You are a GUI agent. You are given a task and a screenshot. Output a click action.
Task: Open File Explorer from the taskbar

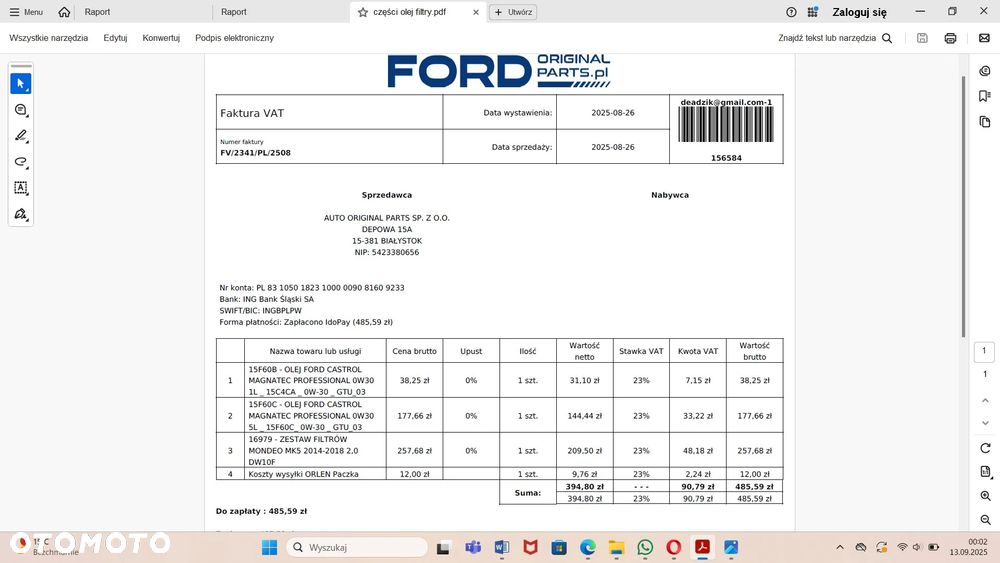616,547
